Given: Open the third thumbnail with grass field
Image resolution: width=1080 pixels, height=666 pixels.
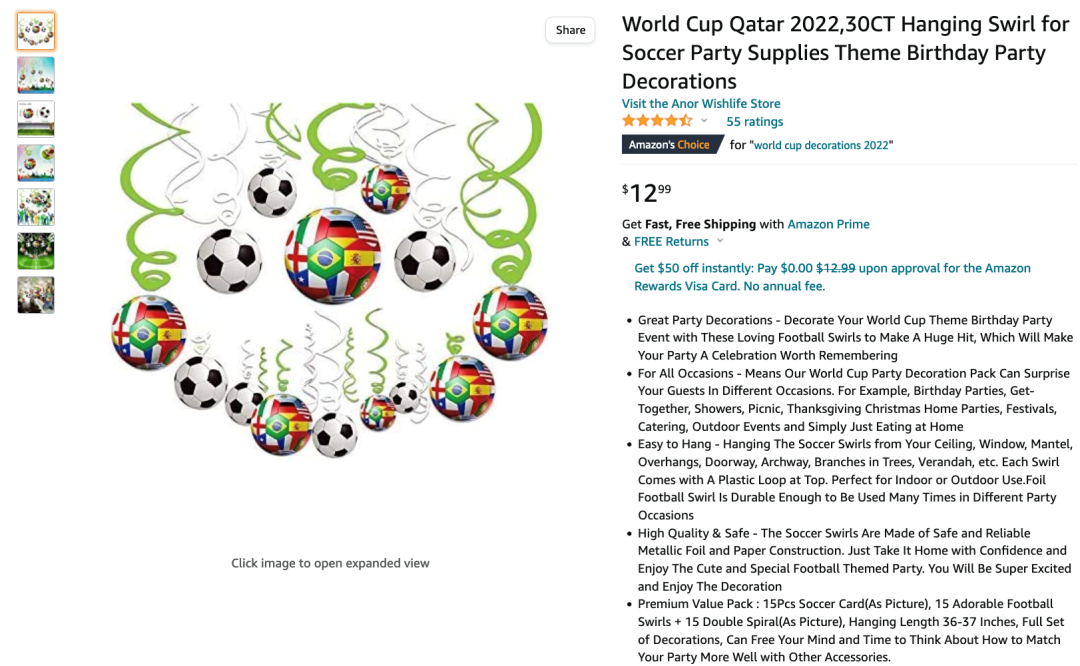Looking at the screenshot, I should tap(36, 119).
